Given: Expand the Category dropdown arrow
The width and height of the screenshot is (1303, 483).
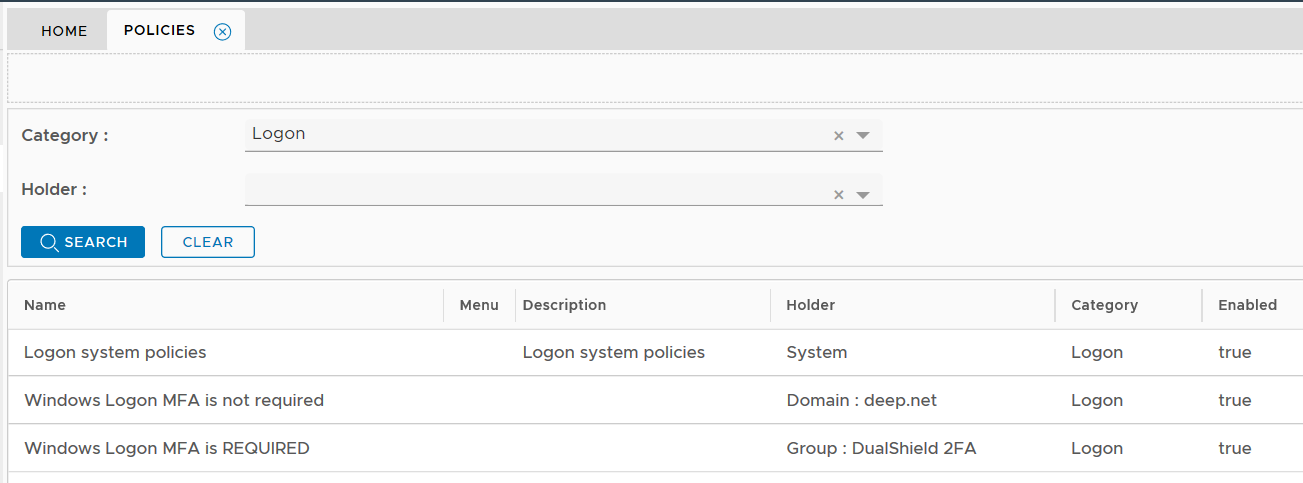Looking at the screenshot, I should (863, 136).
